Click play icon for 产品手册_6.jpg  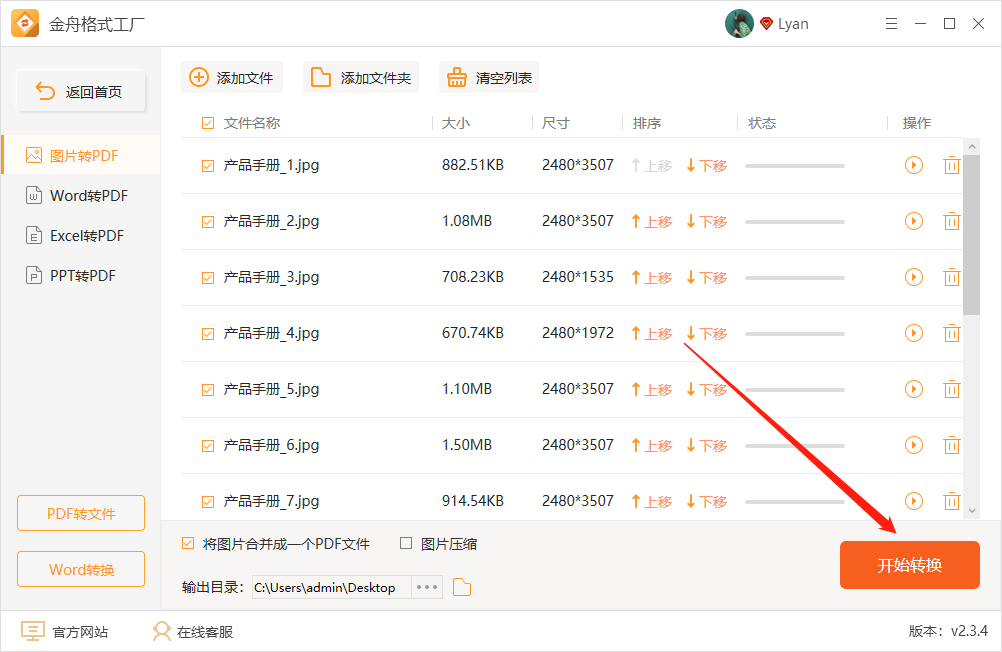pyautogui.click(x=914, y=445)
